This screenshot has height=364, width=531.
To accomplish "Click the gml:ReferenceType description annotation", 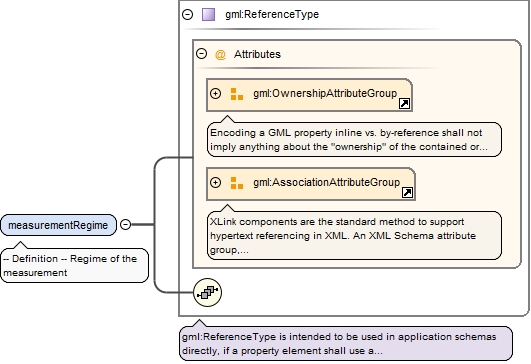I will (346, 343).
